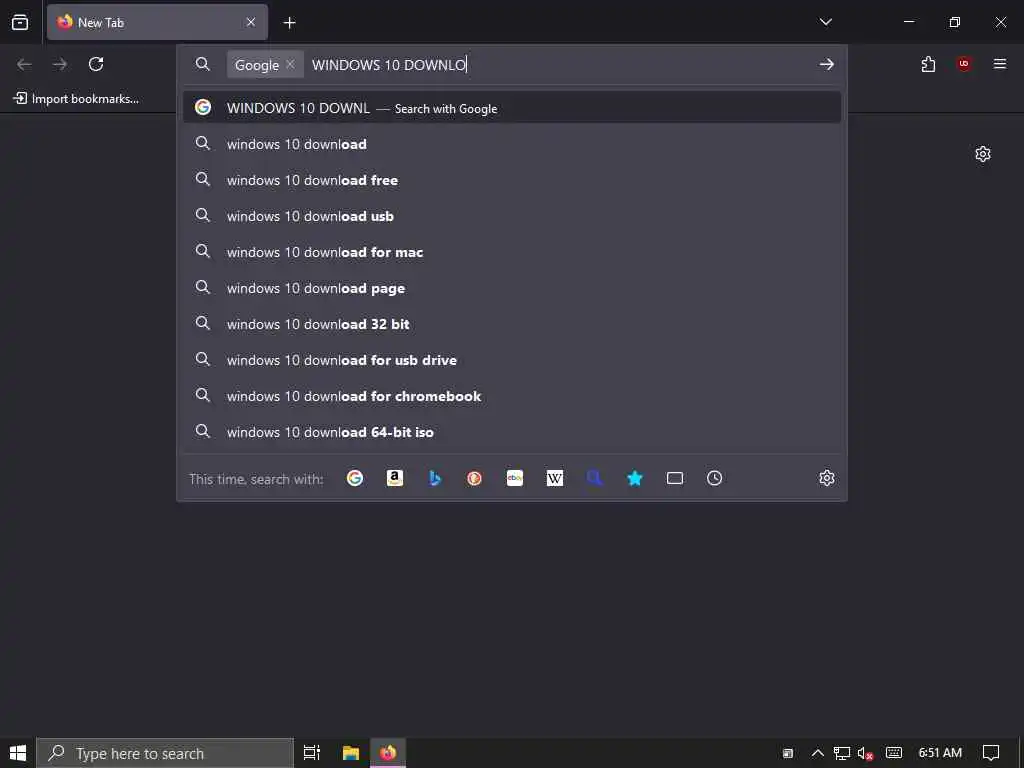Open new tab personalize gear icon
Image resolution: width=1024 pixels, height=768 pixels.
[x=983, y=154]
